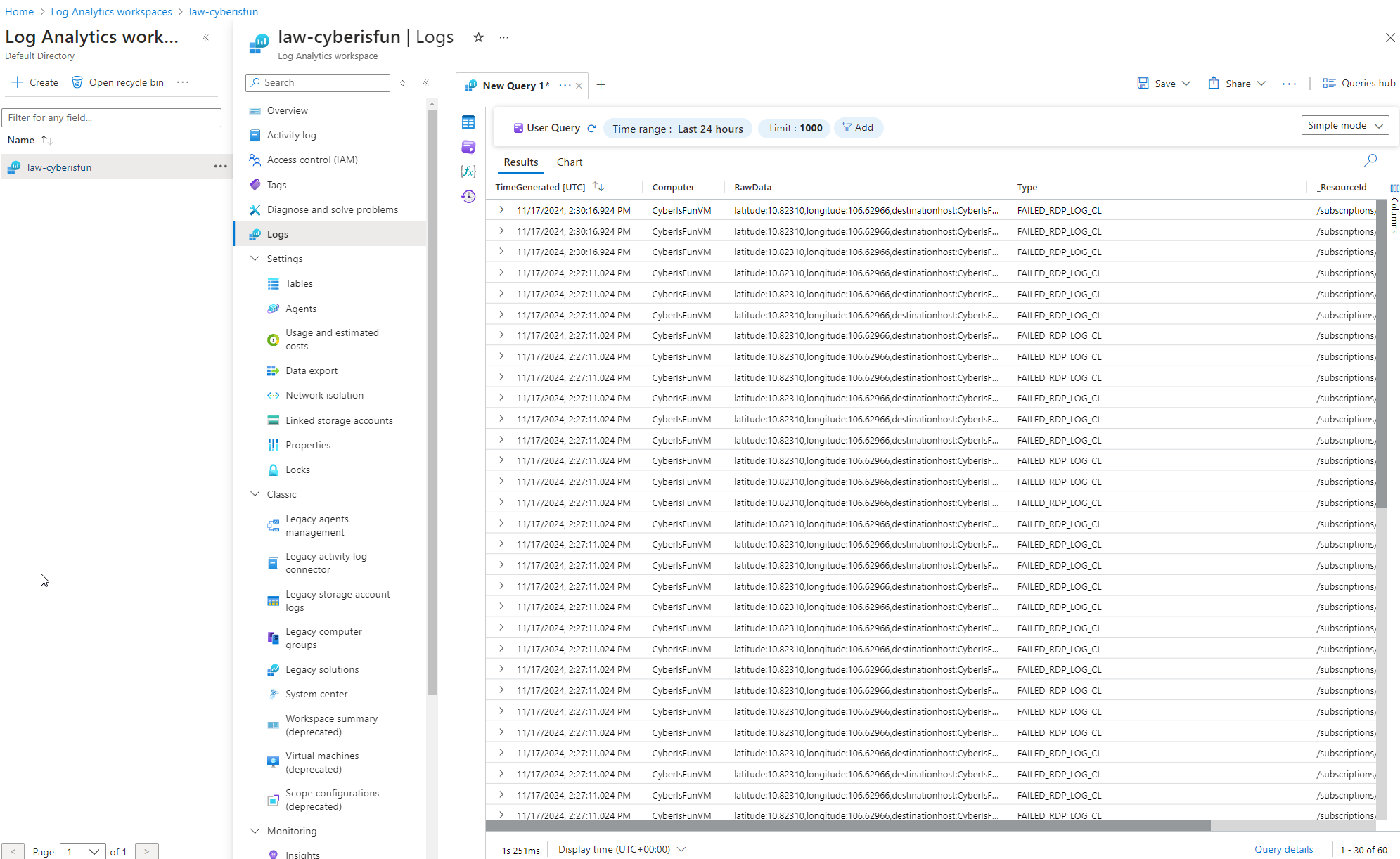Focus the Filter for any field box

[112, 117]
